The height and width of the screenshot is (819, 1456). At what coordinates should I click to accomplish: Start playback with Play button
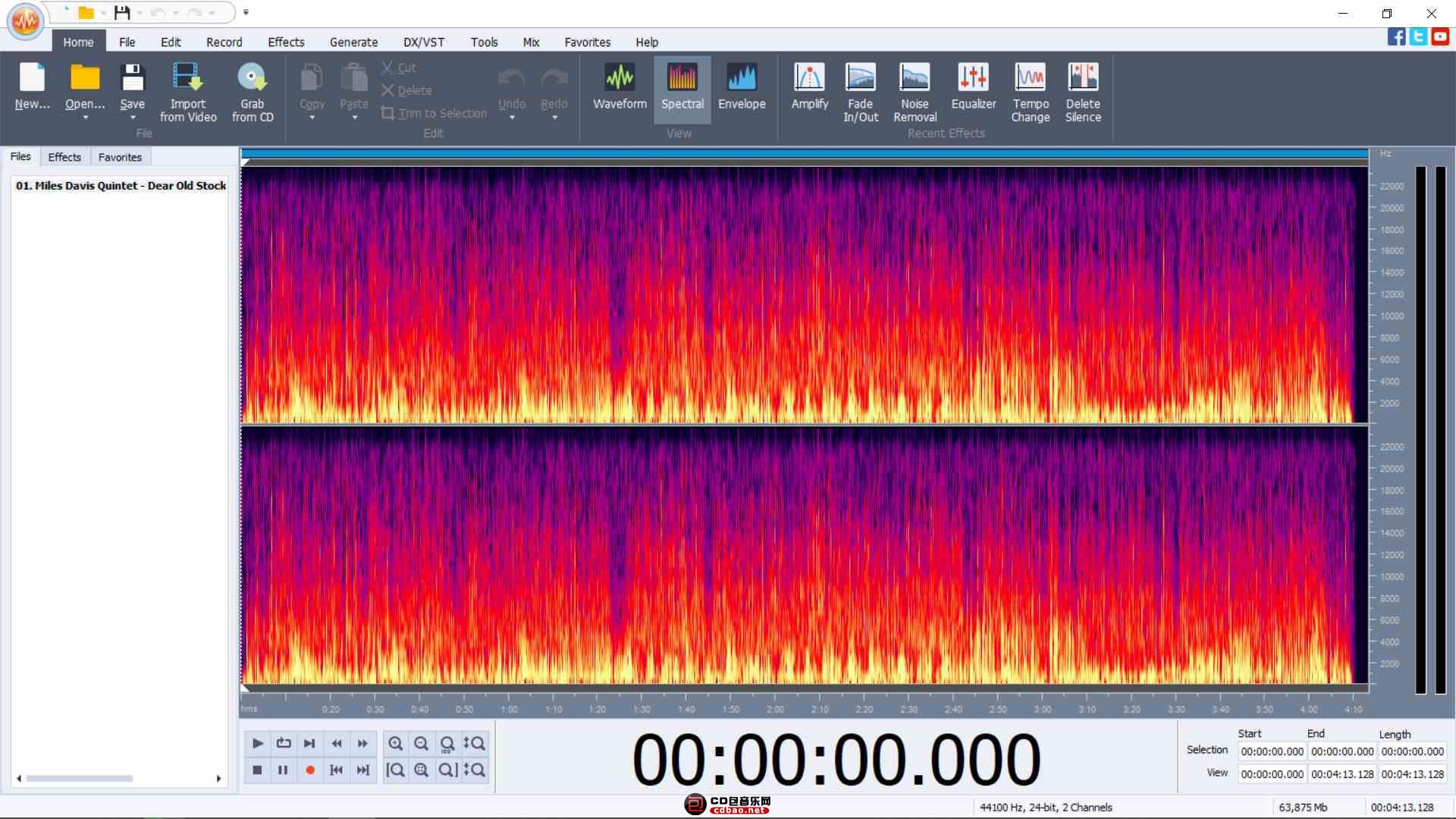click(x=257, y=743)
